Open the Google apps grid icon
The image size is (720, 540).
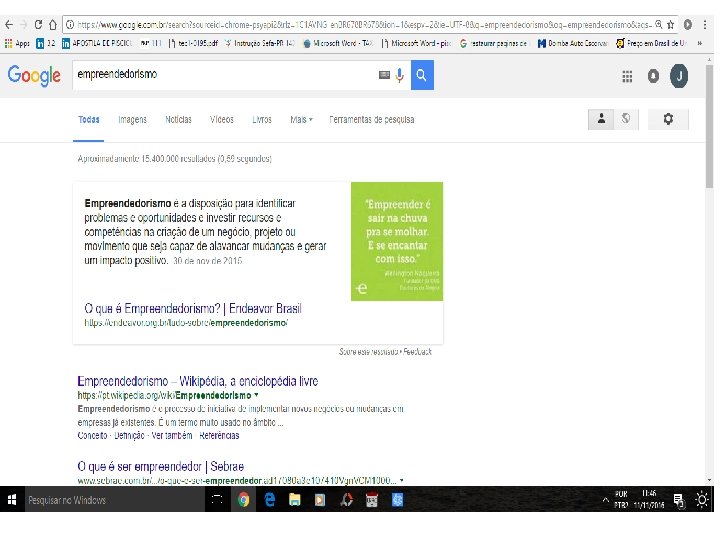[627, 76]
